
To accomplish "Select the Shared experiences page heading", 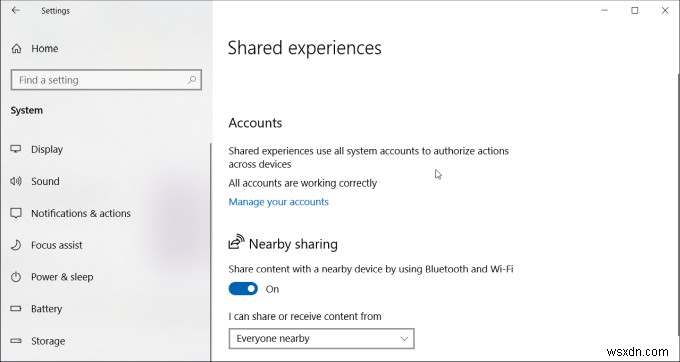I will coord(304,48).
